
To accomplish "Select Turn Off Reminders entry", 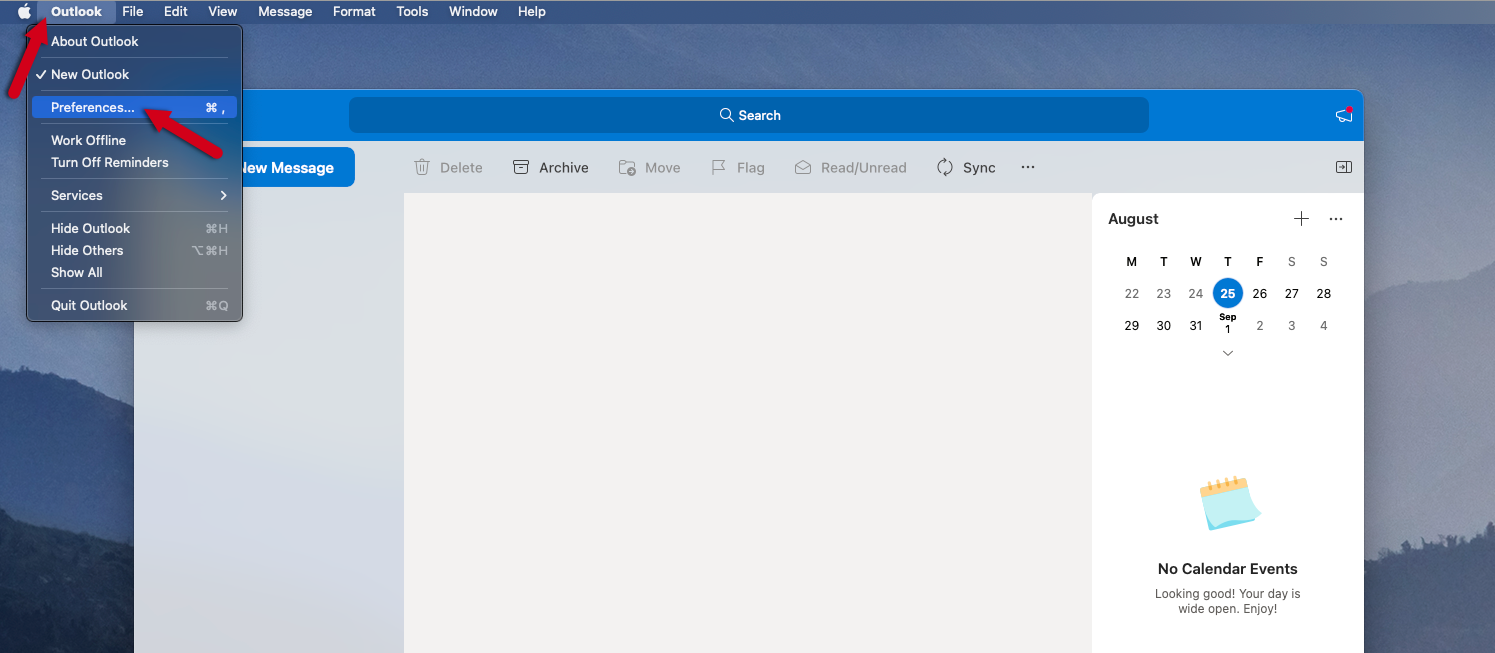I will click(x=134, y=162).
